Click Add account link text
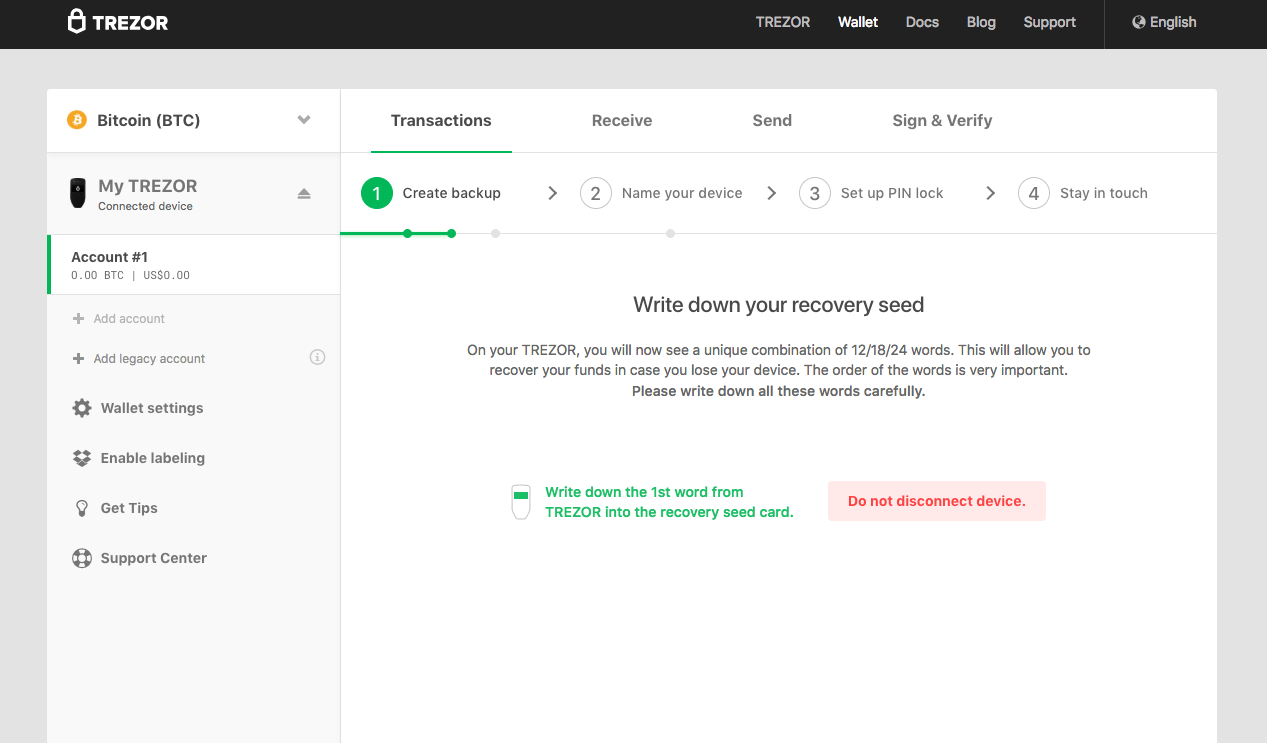This screenshot has height=743, width=1267. [129, 319]
